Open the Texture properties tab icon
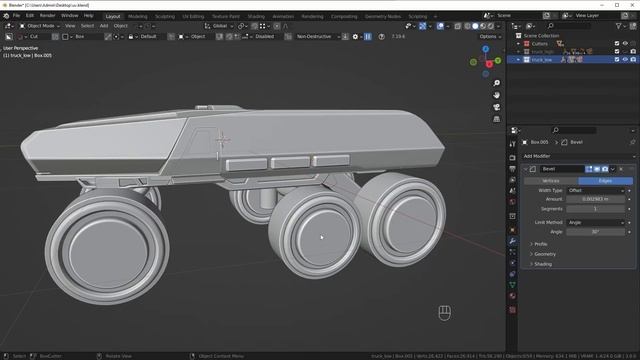This screenshot has height=360, width=640. pyautogui.click(x=512, y=310)
